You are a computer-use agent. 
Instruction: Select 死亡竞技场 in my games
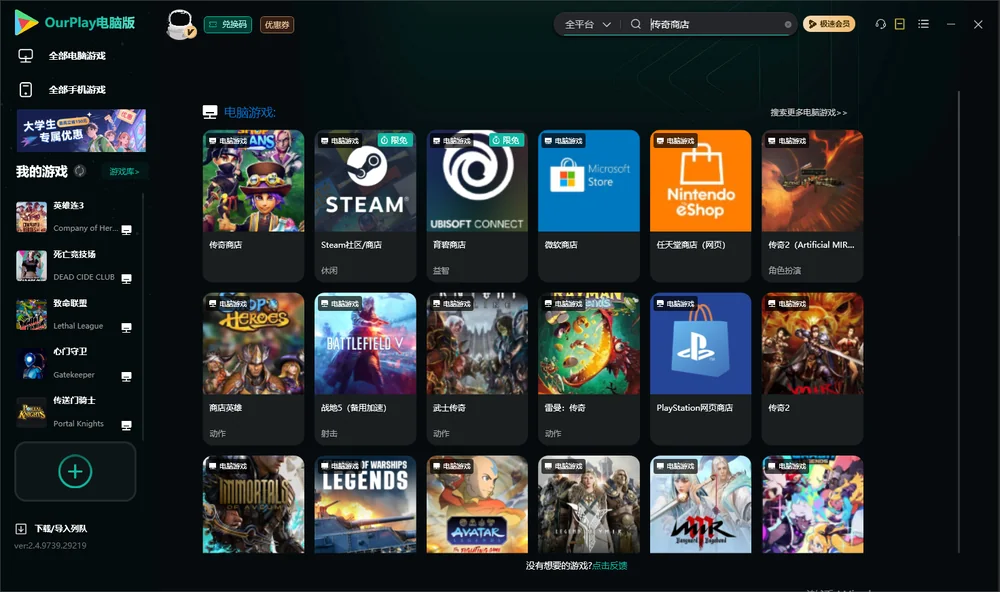(x=74, y=265)
